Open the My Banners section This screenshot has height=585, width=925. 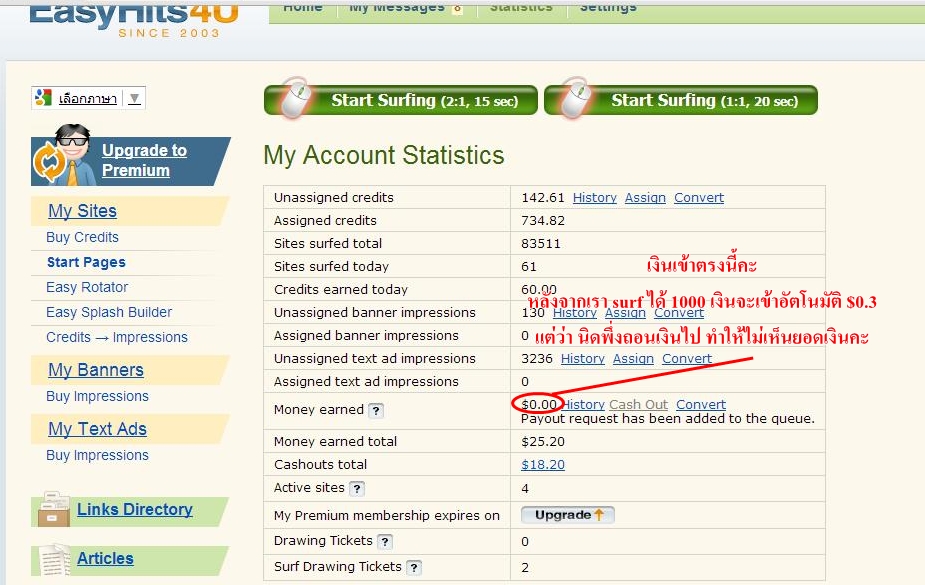coord(96,370)
